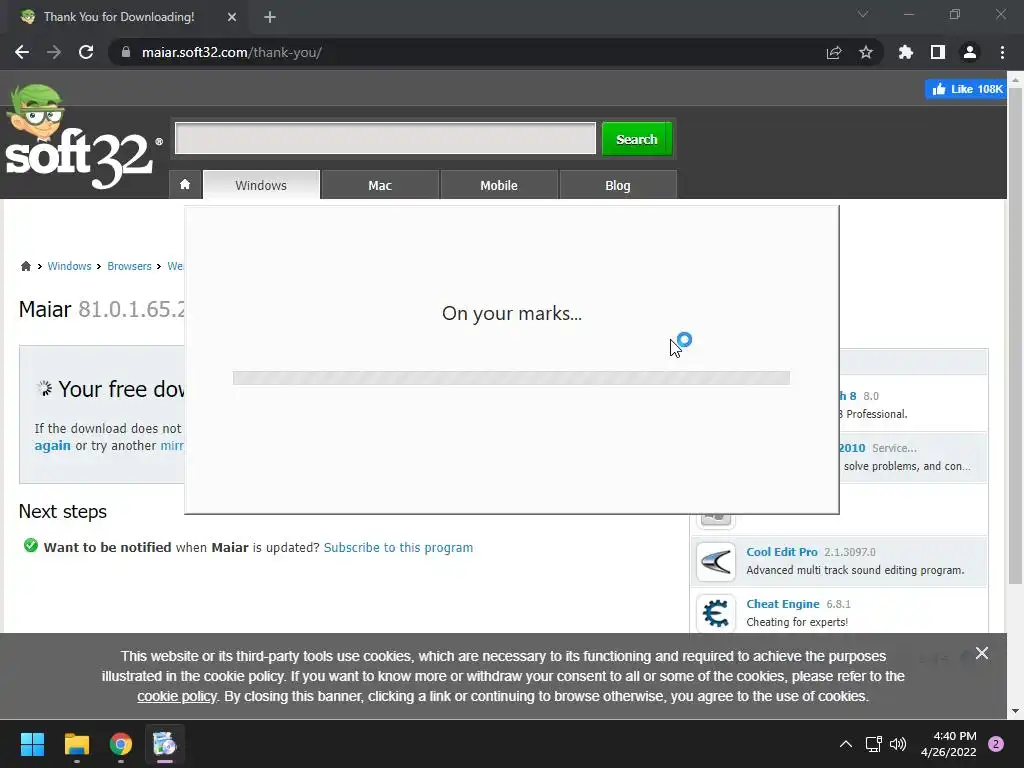Show hidden system tray icons
The image size is (1024, 768).
(846, 744)
